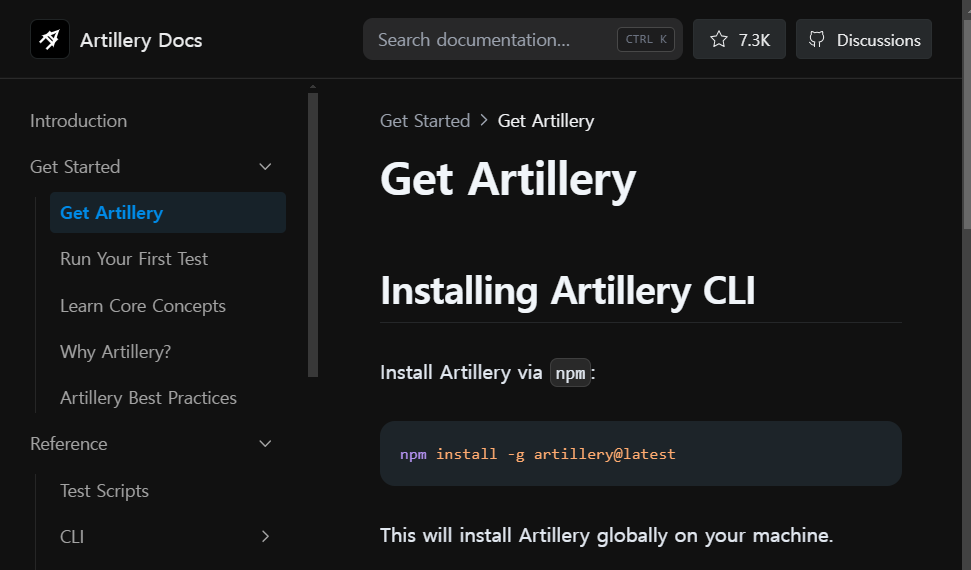Screen dimensions: 971x570
Task: Click the Get Started breadcrumb link
Action: pyautogui.click(x=425, y=121)
